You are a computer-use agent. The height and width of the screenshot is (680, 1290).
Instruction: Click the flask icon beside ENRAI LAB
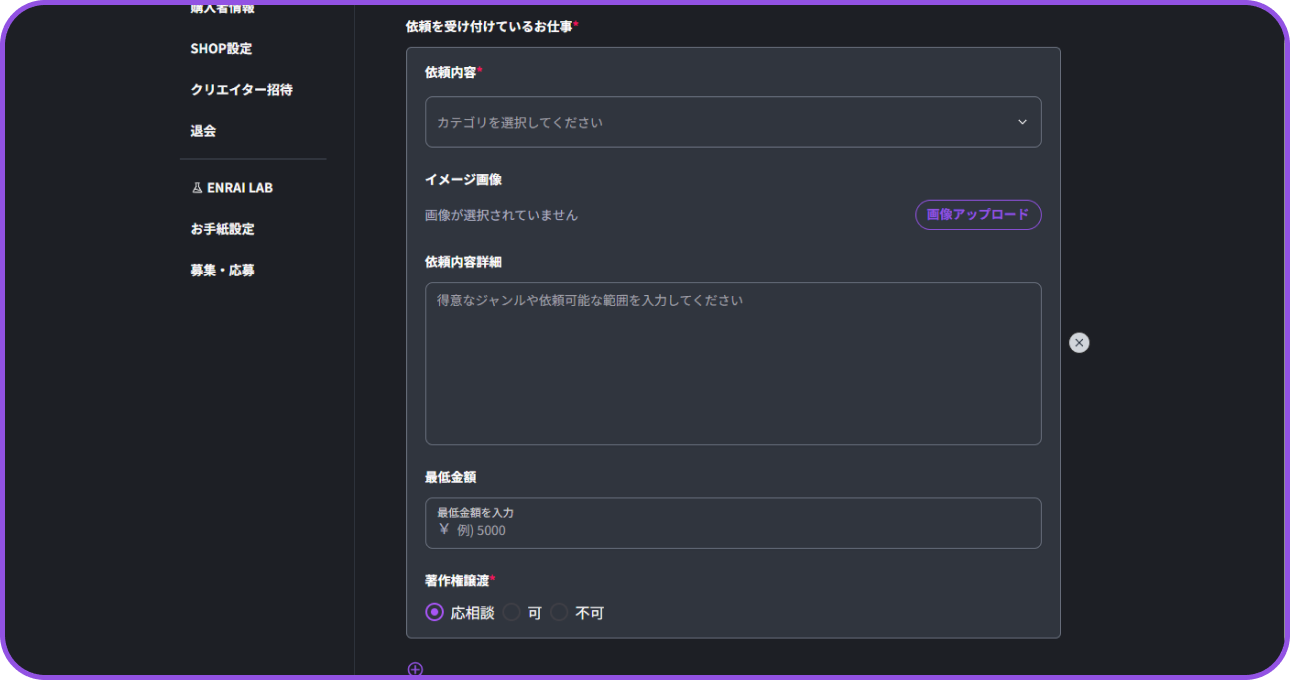(x=197, y=188)
